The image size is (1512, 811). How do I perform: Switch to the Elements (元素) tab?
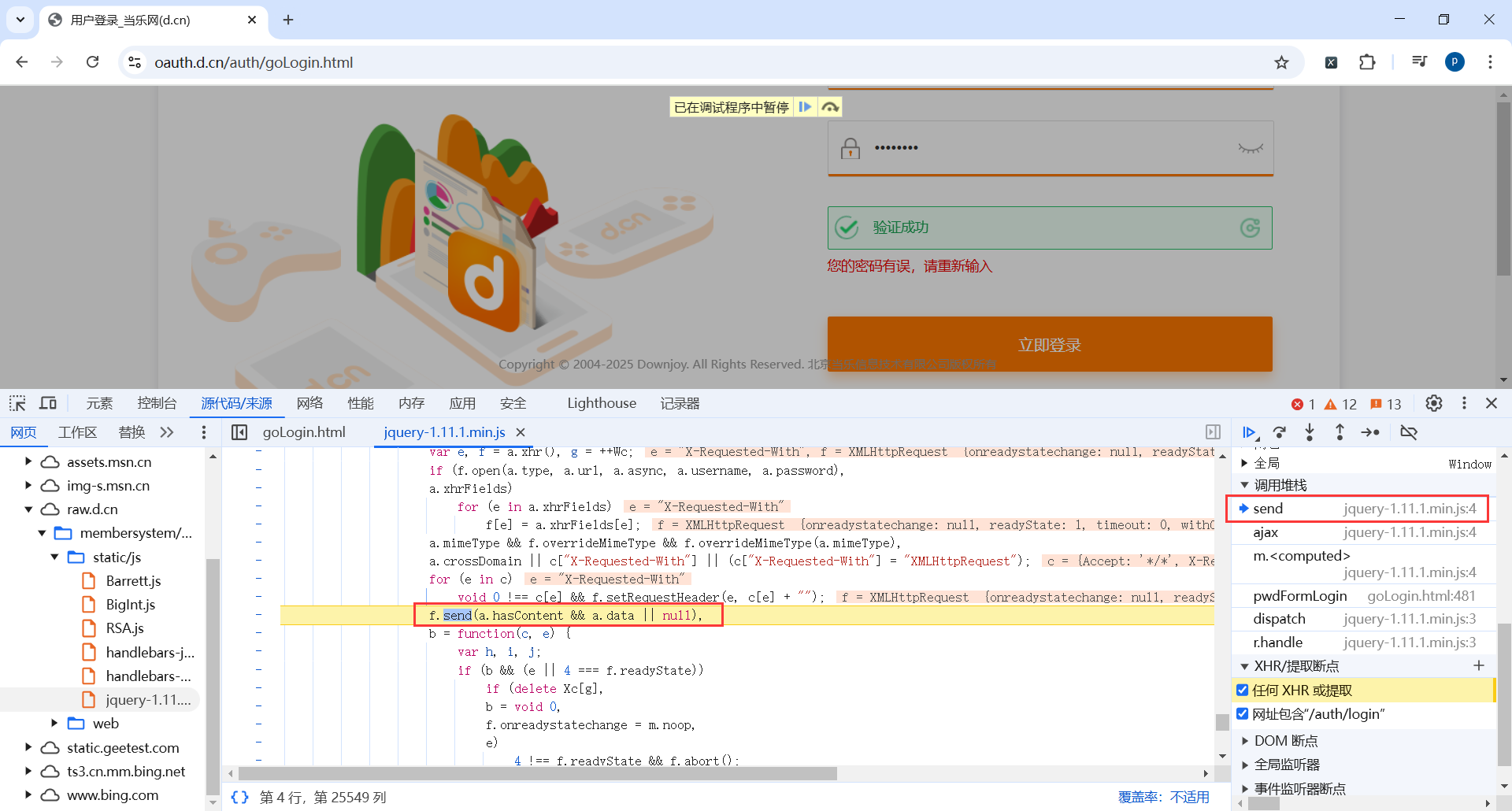click(x=99, y=403)
